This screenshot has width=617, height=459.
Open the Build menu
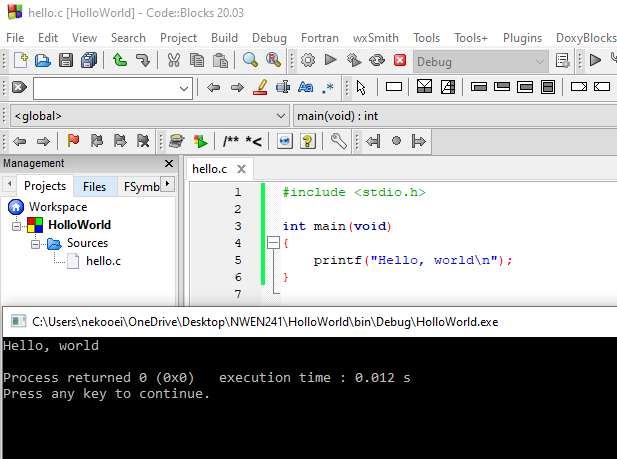[x=224, y=38]
